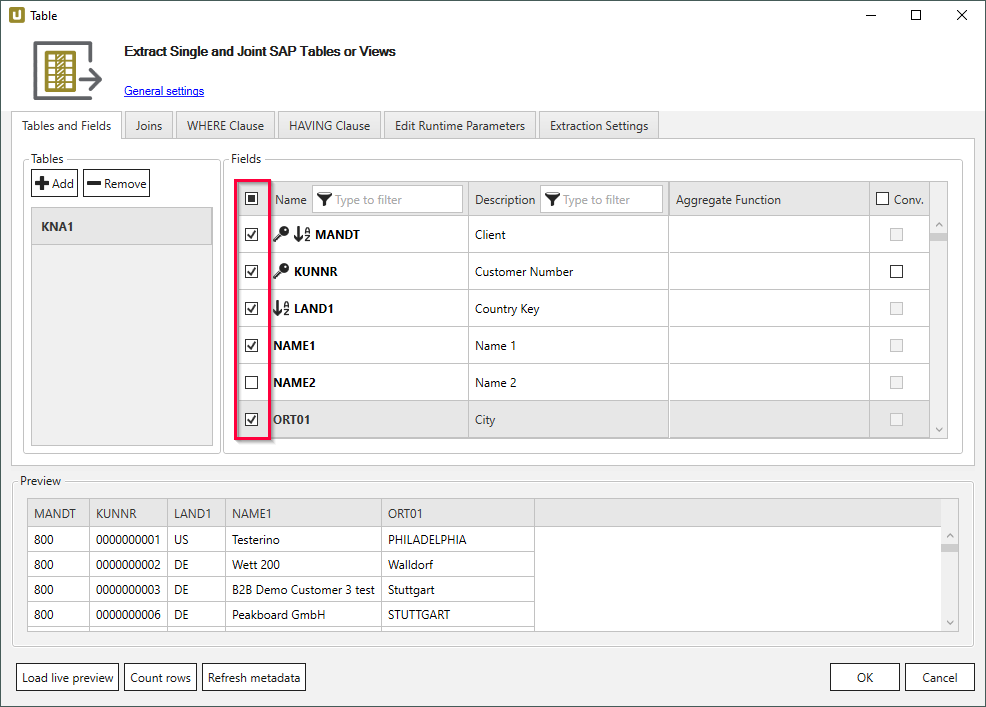This screenshot has width=986, height=707.
Task: Uncheck the KUNNR field checkbox
Action: (x=252, y=272)
